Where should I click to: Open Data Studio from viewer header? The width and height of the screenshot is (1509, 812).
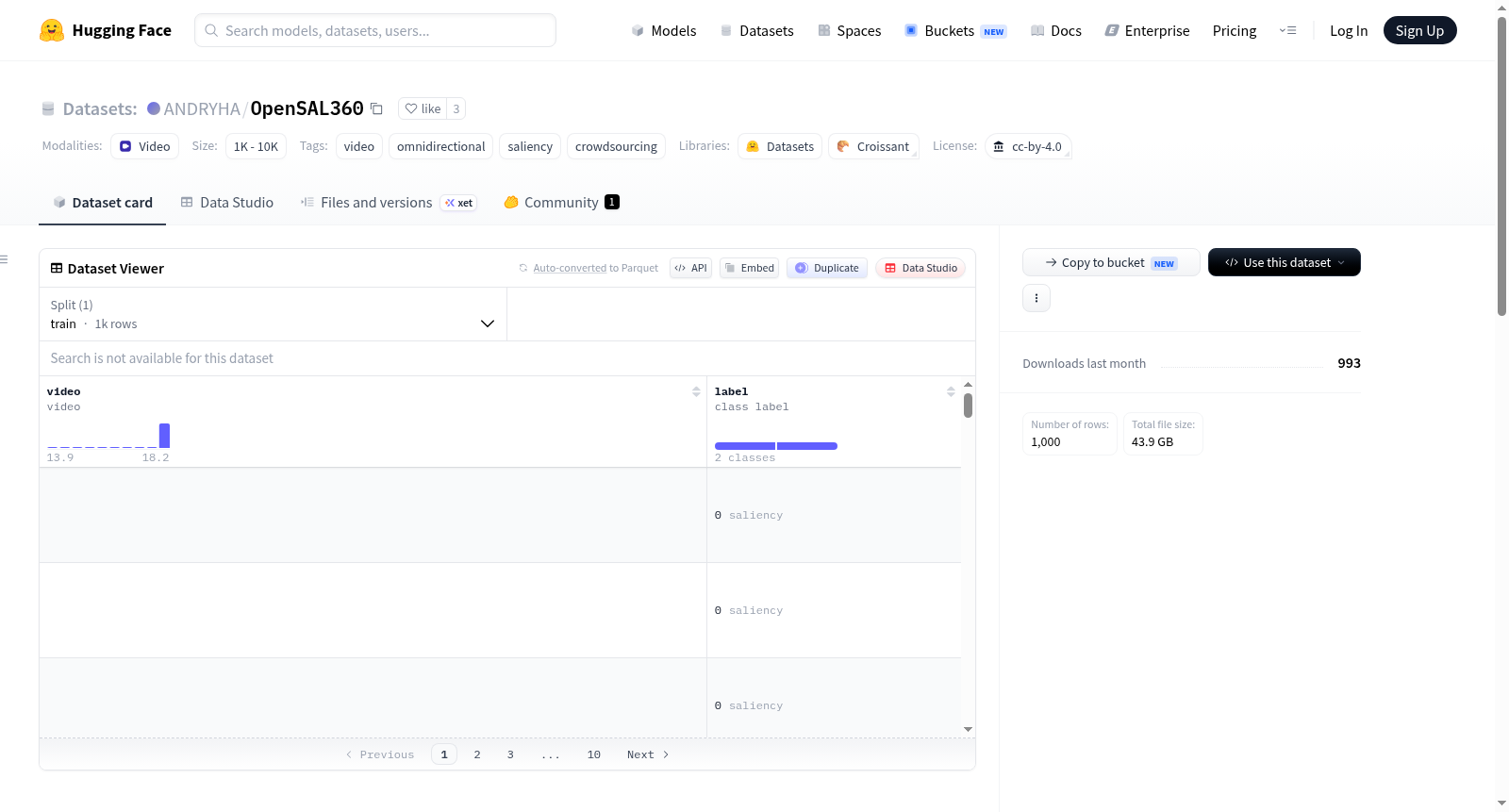point(920,268)
